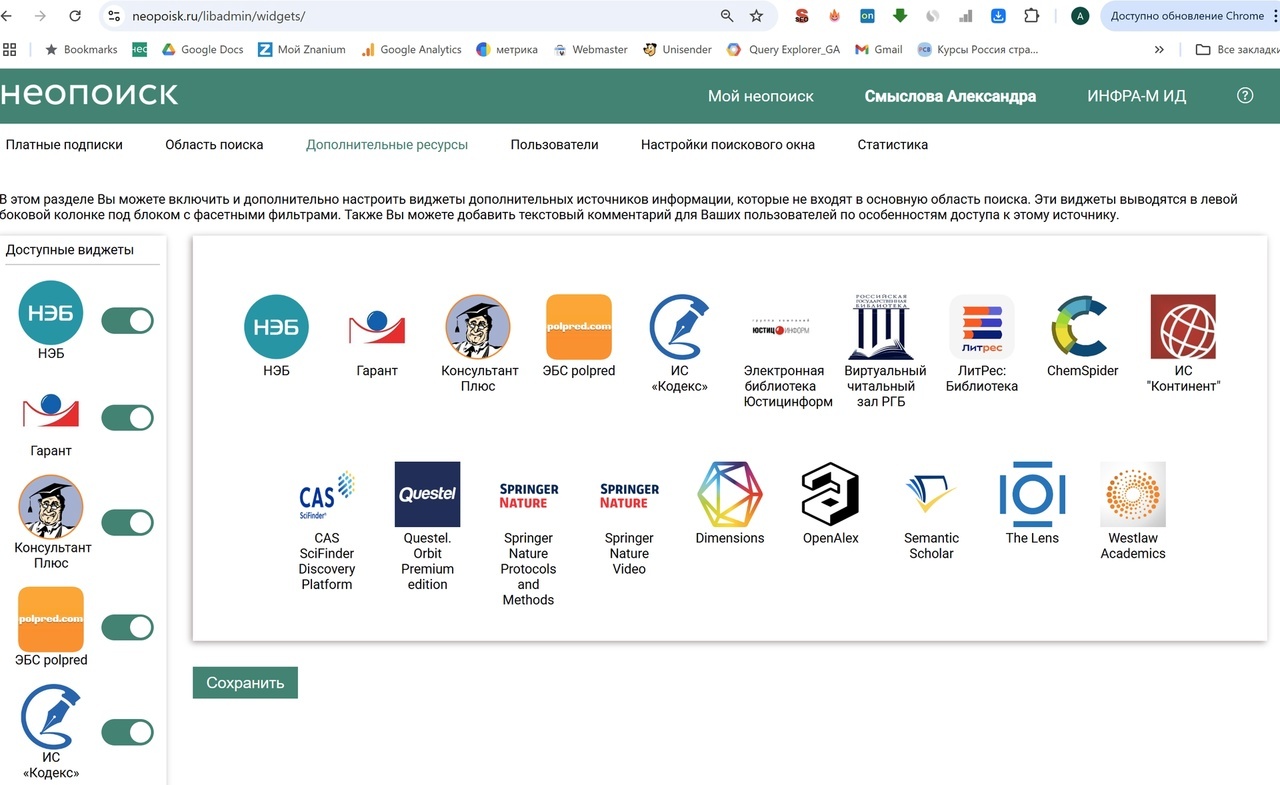The image size is (1280, 785).
Task: Click Доступно обновление Chrome button
Action: tap(1188, 16)
